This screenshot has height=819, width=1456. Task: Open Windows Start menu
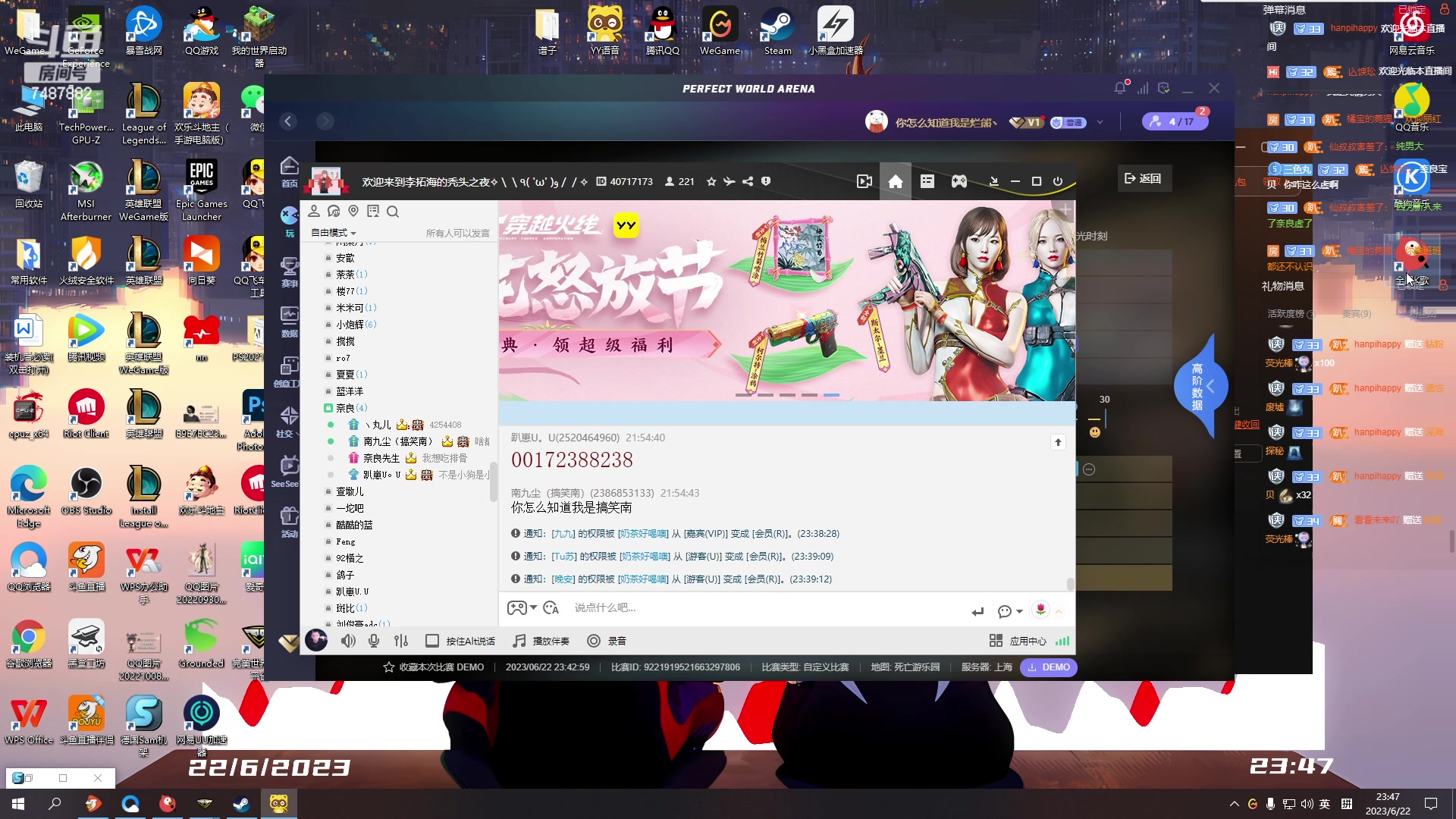(18, 804)
